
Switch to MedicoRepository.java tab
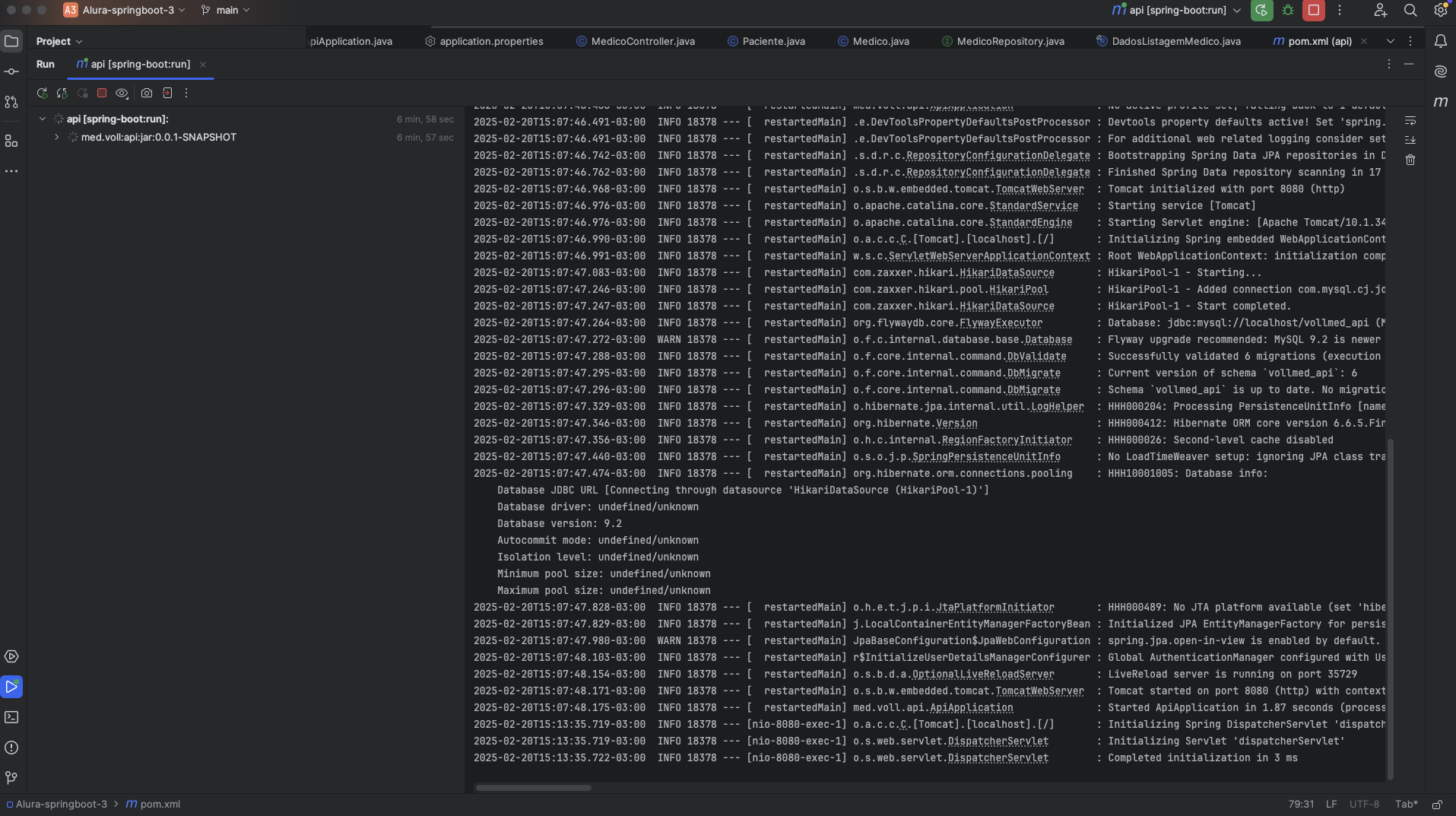[1003, 41]
